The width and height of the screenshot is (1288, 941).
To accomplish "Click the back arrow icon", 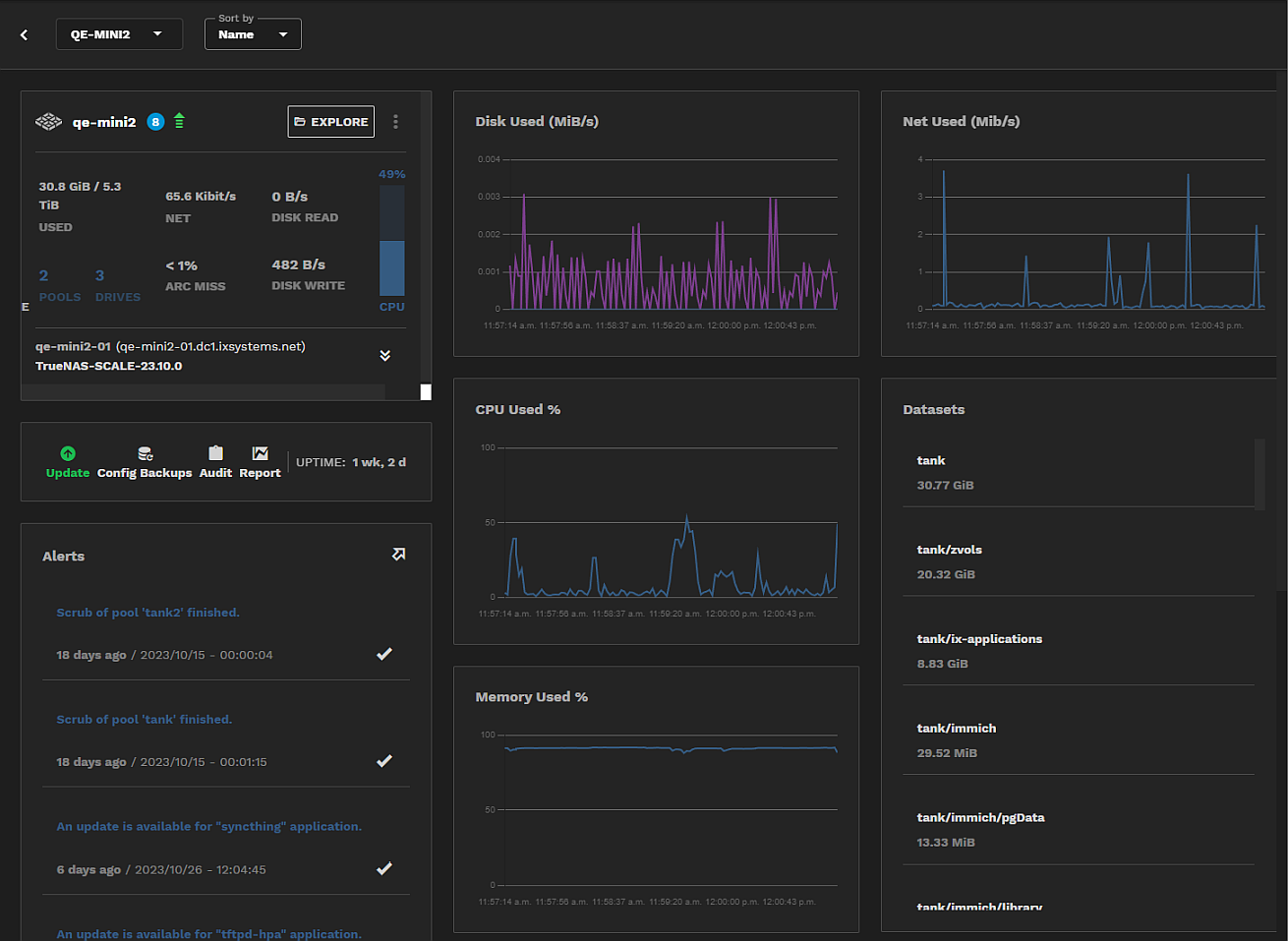I will click(25, 34).
